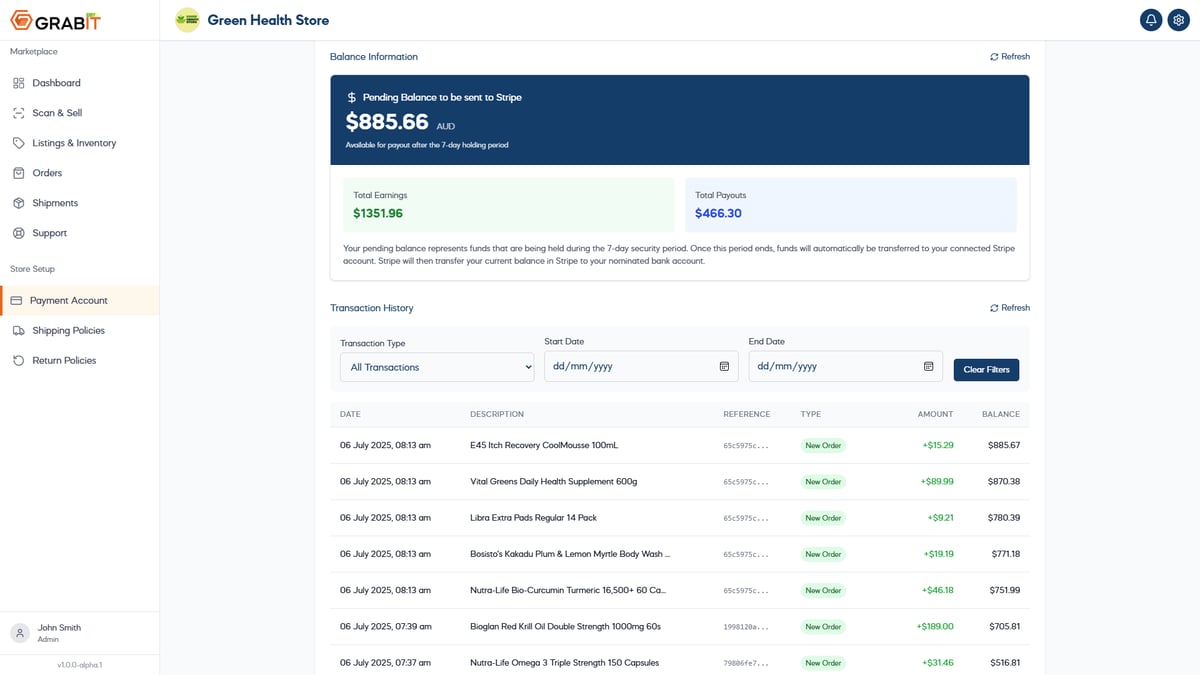This screenshot has width=1200, height=675.
Task: Open the Start Date calendar picker
Action: pyautogui.click(x=723, y=366)
